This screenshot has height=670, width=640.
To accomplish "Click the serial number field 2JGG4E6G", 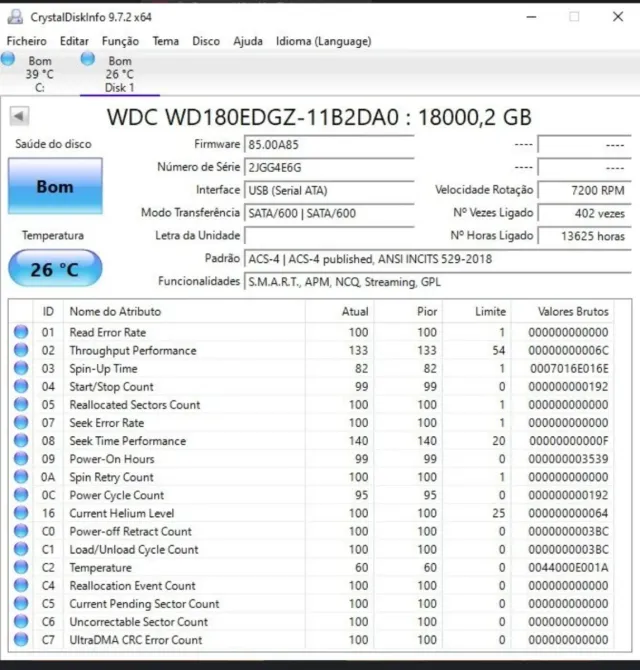I will [x=329, y=168].
